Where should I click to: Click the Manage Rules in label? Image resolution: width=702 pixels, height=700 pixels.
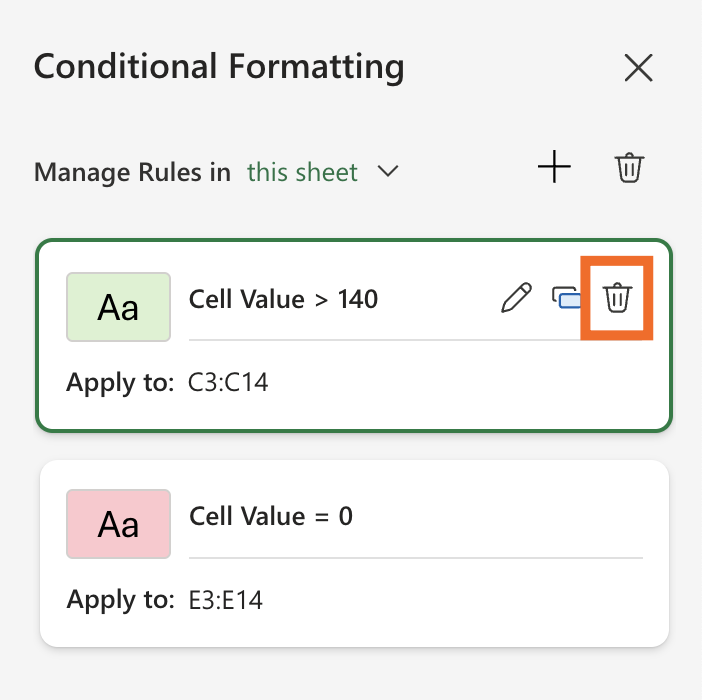[x=133, y=172]
